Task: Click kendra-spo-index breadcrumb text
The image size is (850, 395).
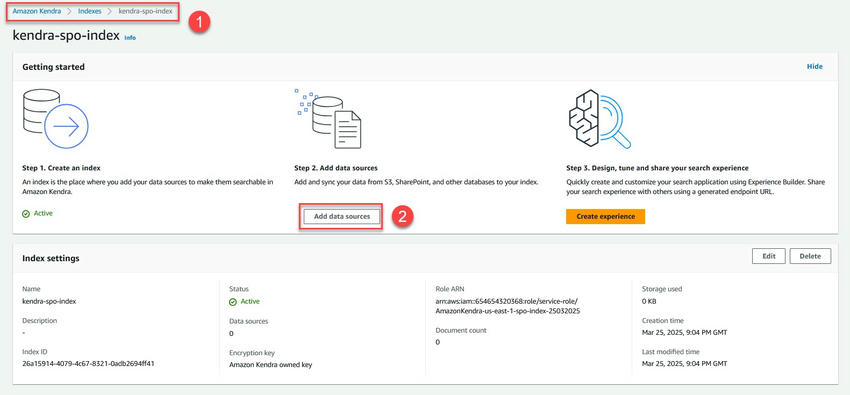Action: 145,11
